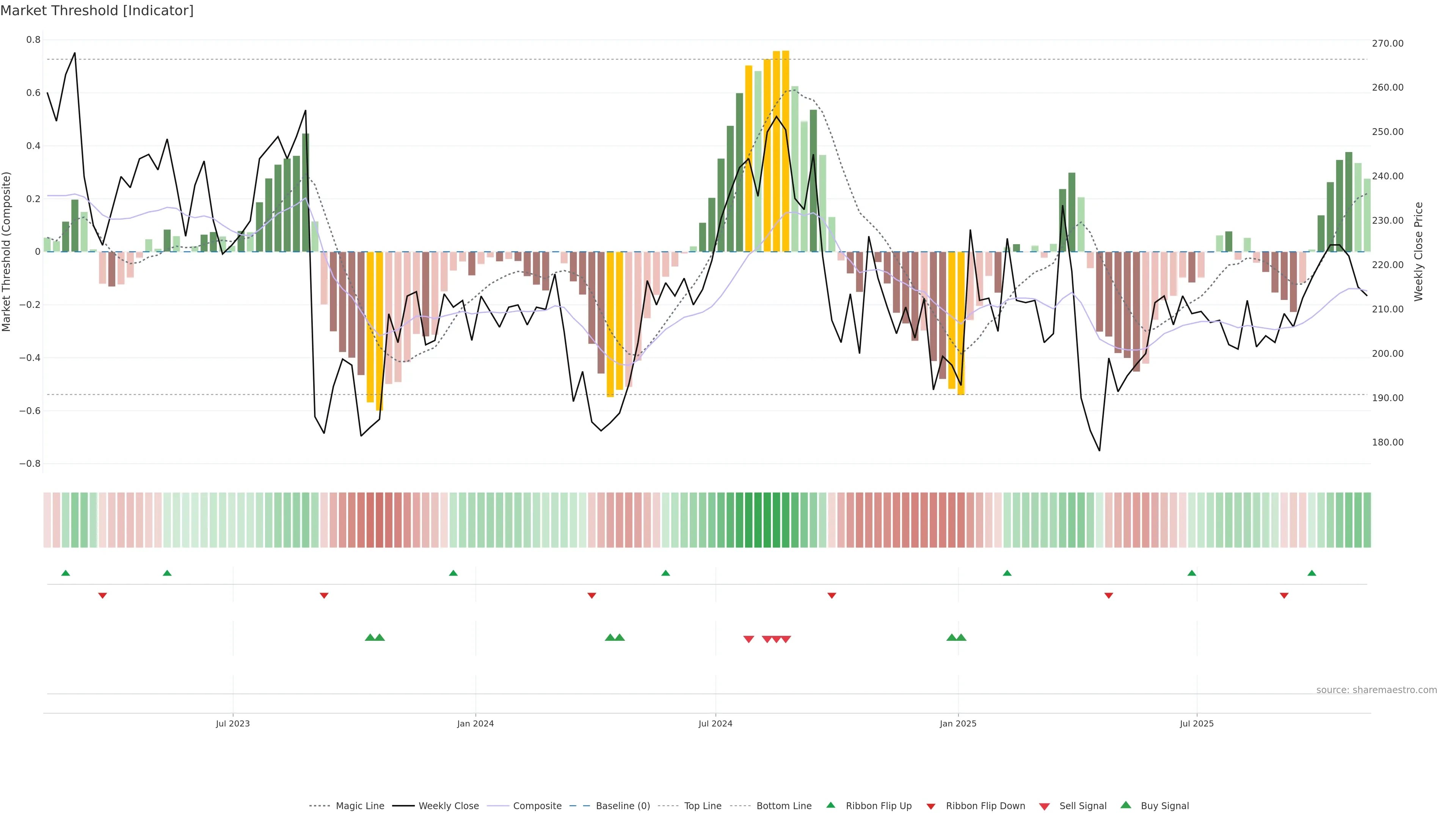Click the Jul 2023 x-axis label
This screenshot has width=1456, height=819.
tap(232, 723)
